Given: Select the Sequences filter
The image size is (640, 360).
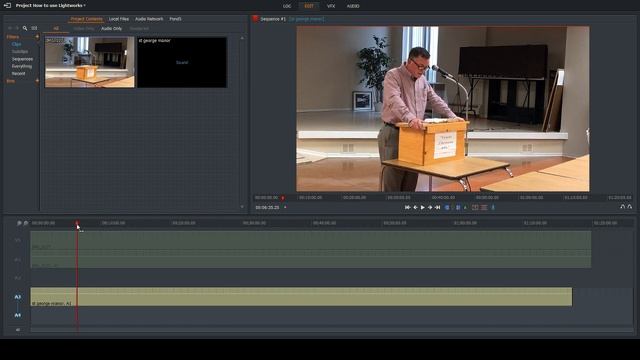Looking at the screenshot, I should [x=22, y=59].
